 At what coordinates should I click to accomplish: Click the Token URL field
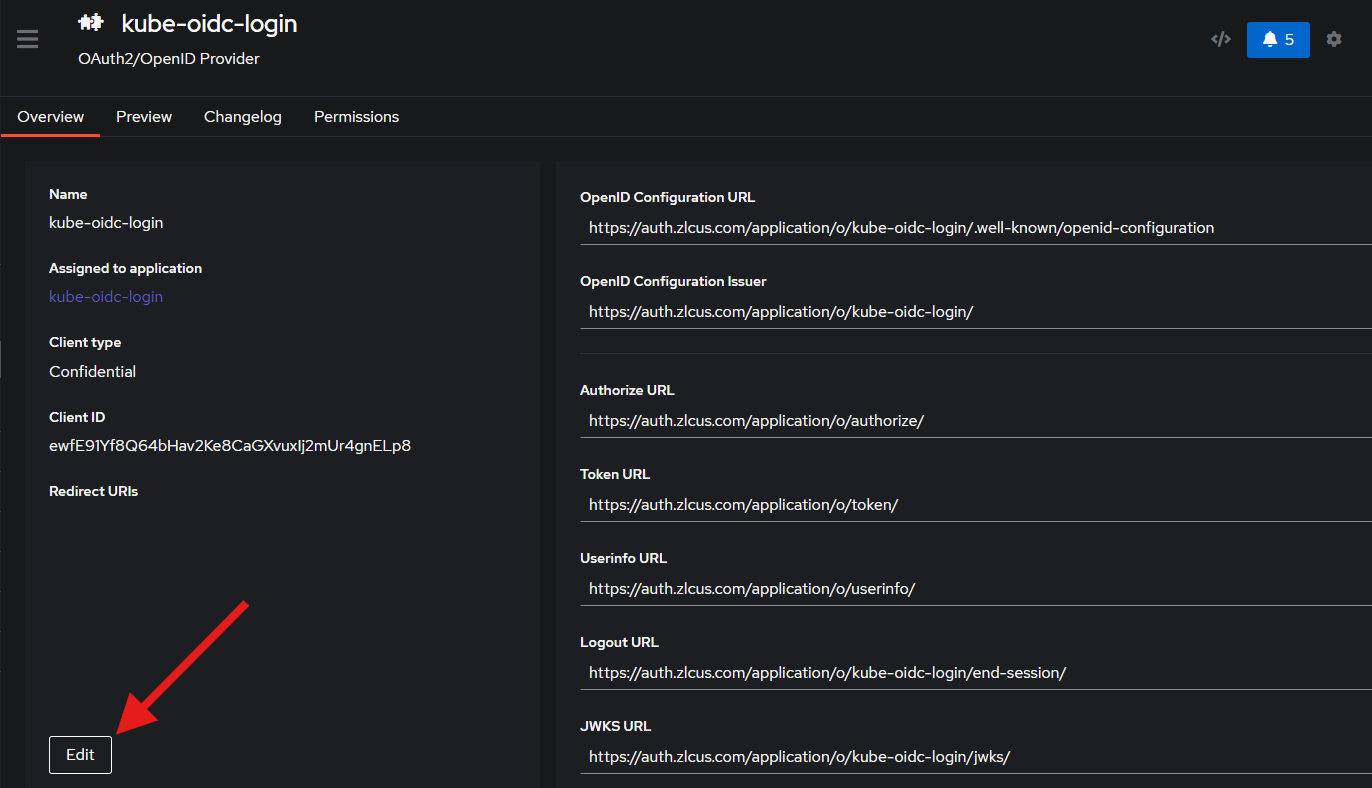976,505
